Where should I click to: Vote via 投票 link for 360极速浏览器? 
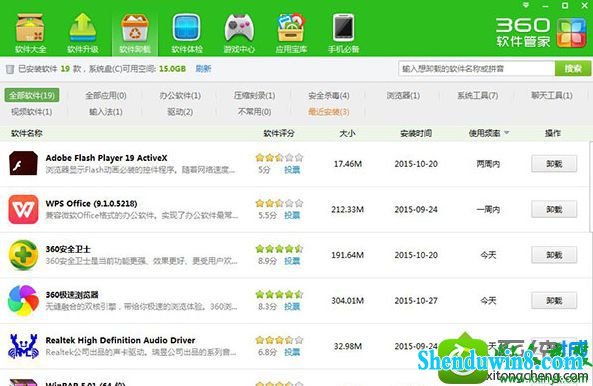pyautogui.click(x=292, y=307)
